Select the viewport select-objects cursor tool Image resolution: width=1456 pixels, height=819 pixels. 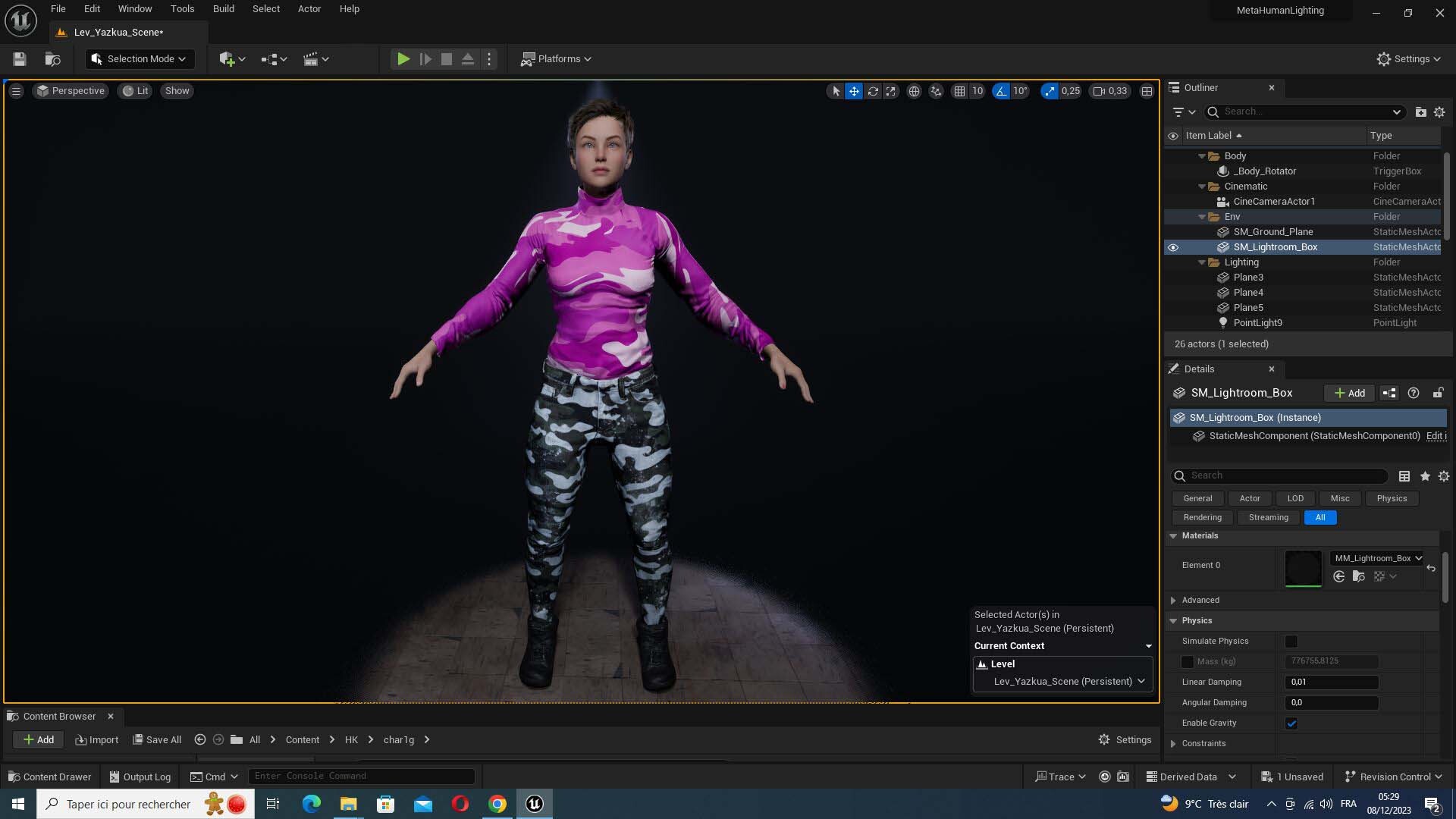coord(836,91)
